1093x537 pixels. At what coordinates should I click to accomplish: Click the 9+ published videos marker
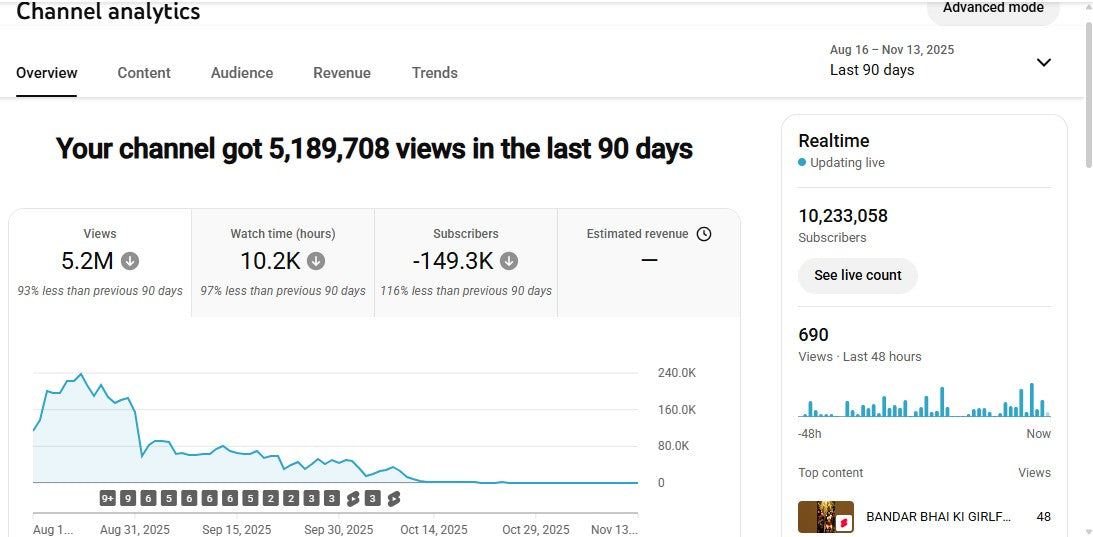(108, 498)
